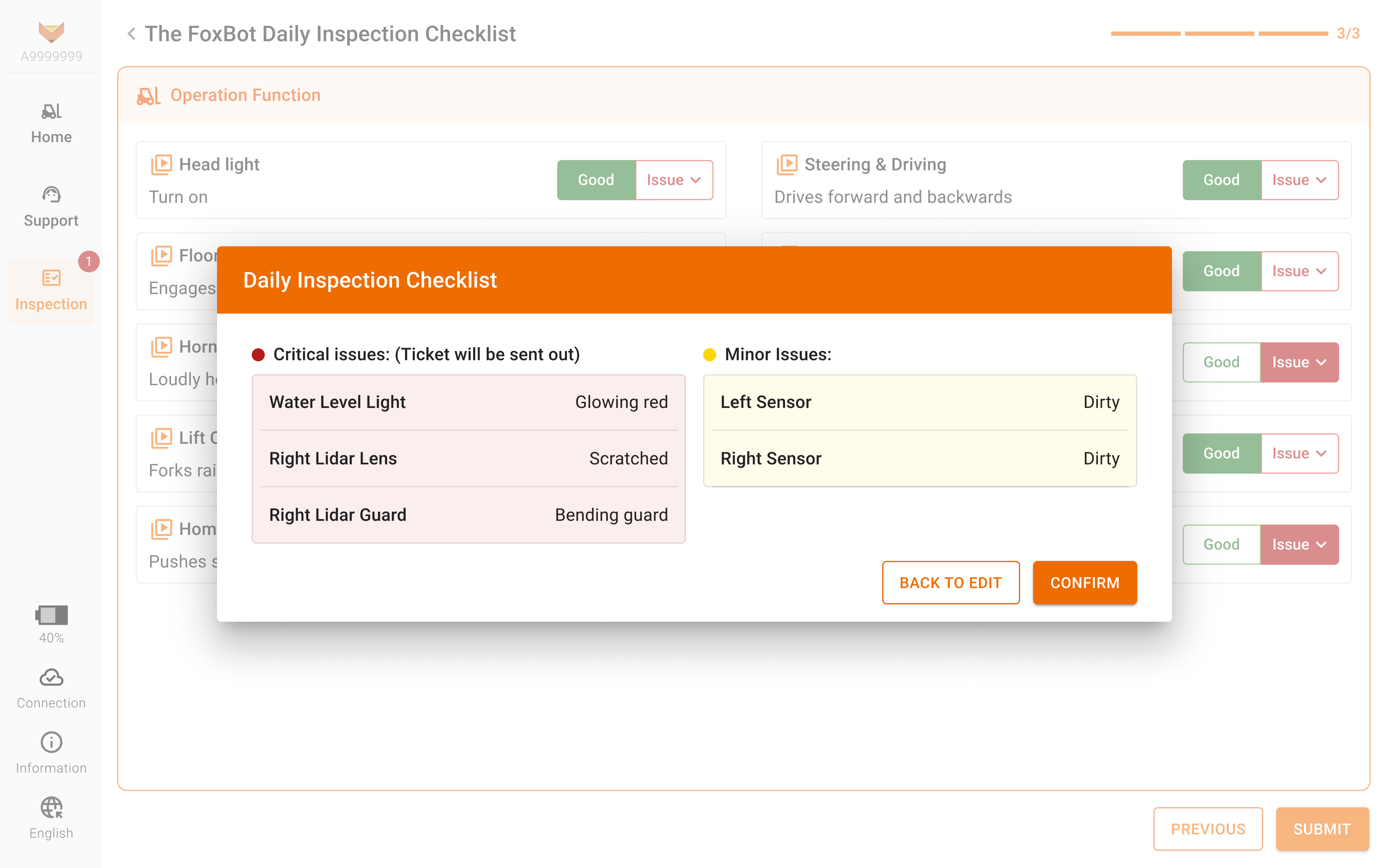The height and width of the screenshot is (868, 1389).
Task: Click BACK TO EDIT button
Action: pos(951,583)
